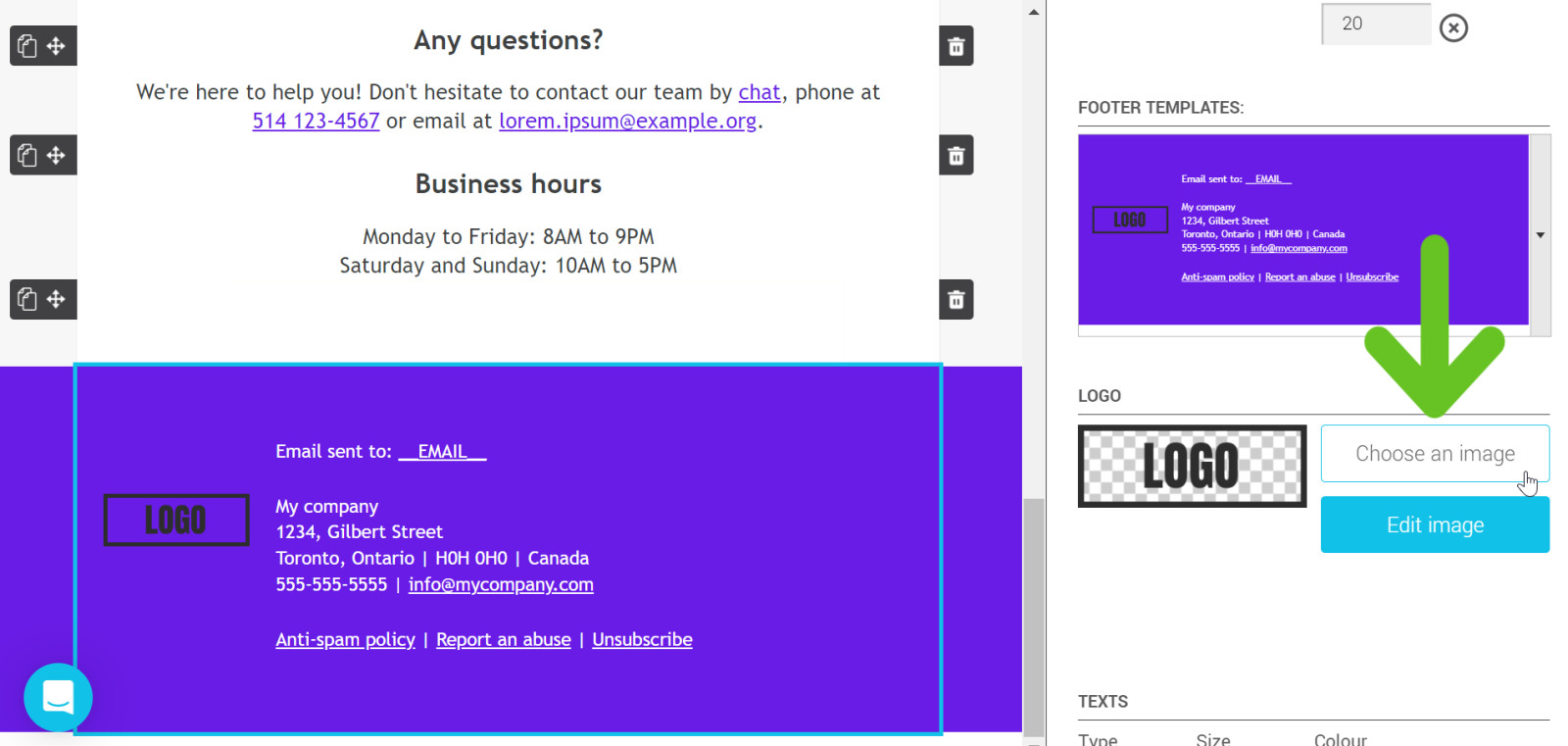Screen dimensions: 1568x746
Task: Click the LOGO placeholder in the email footer
Action: click(176, 520)
